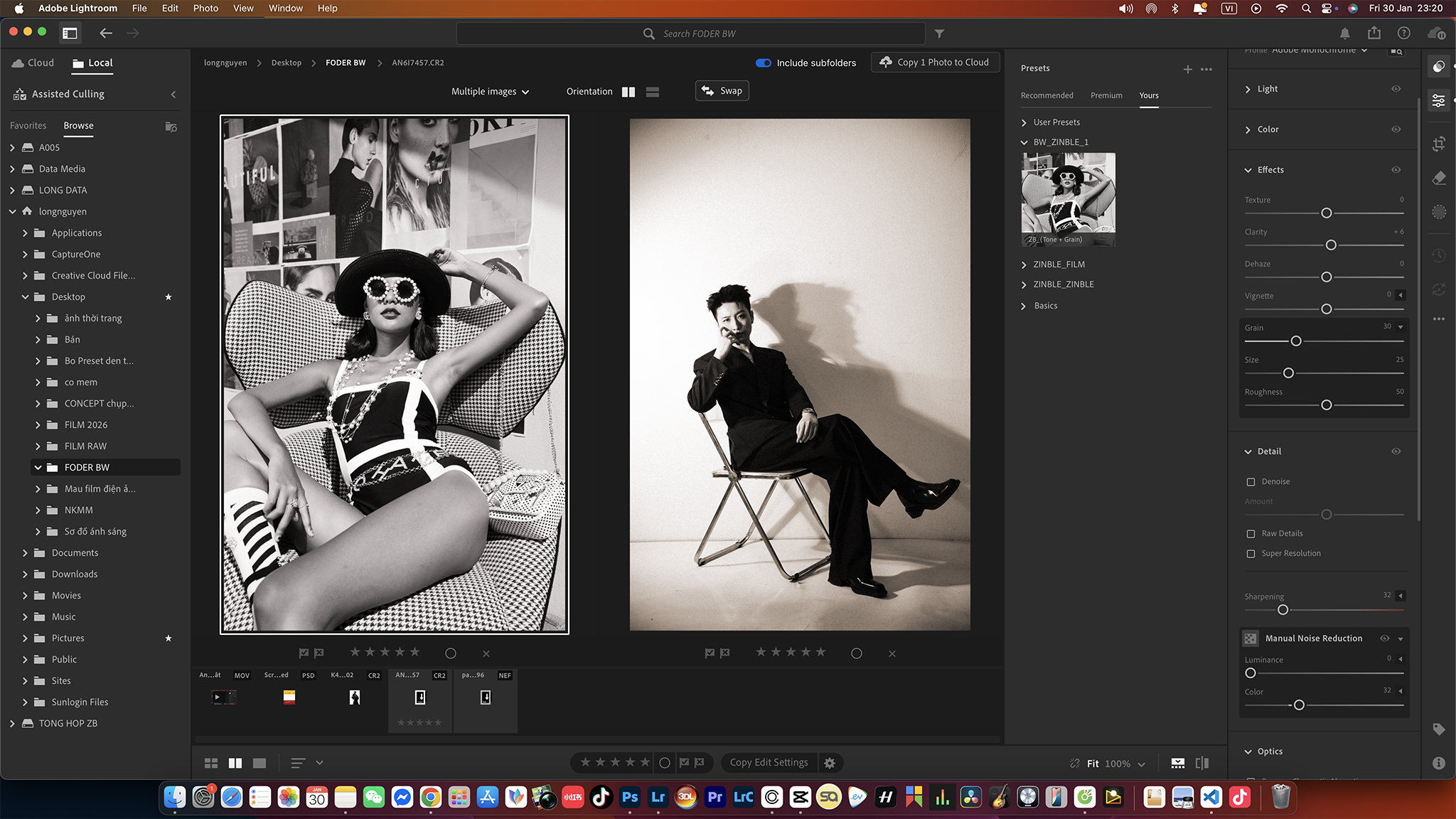Expand the ZINBLE_FILM preset group
This screenshot has height=819, width=1456.
pyautogui.click(x=1059, y=264)
